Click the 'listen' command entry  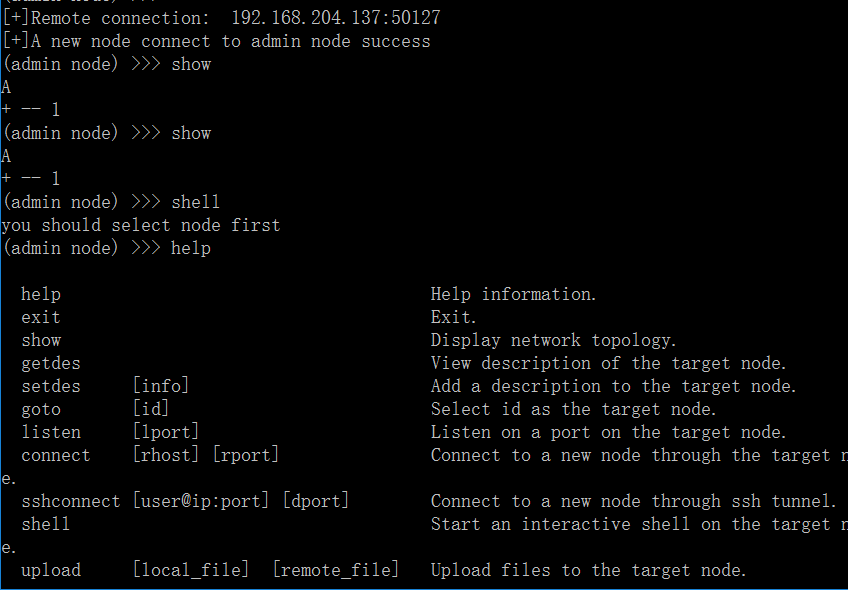click(x=51, y=432)
